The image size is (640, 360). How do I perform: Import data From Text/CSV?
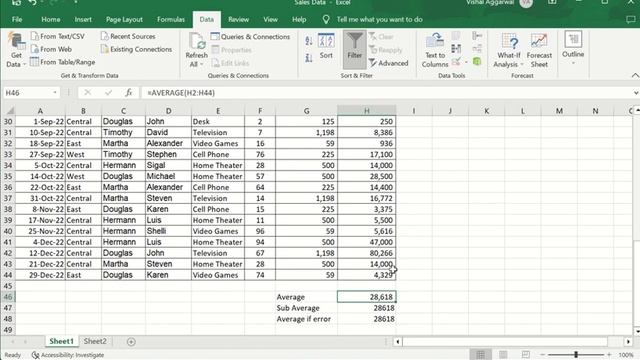click(x=58, y=36)
